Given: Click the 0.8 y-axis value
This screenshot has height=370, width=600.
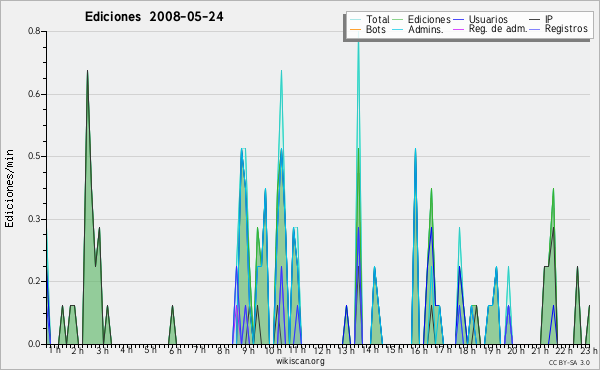Looking at the screenshot, I should coord(34,31).
